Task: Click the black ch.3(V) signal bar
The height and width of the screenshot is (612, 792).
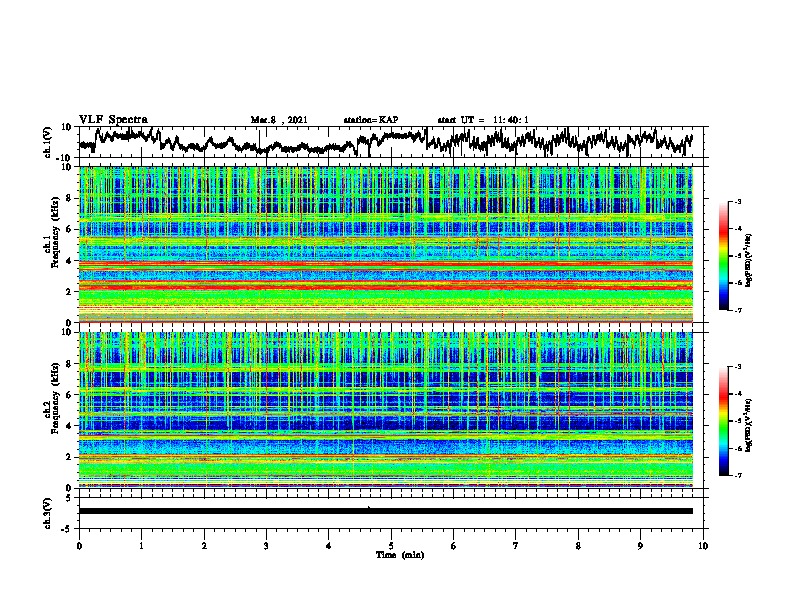Action: 386,511
